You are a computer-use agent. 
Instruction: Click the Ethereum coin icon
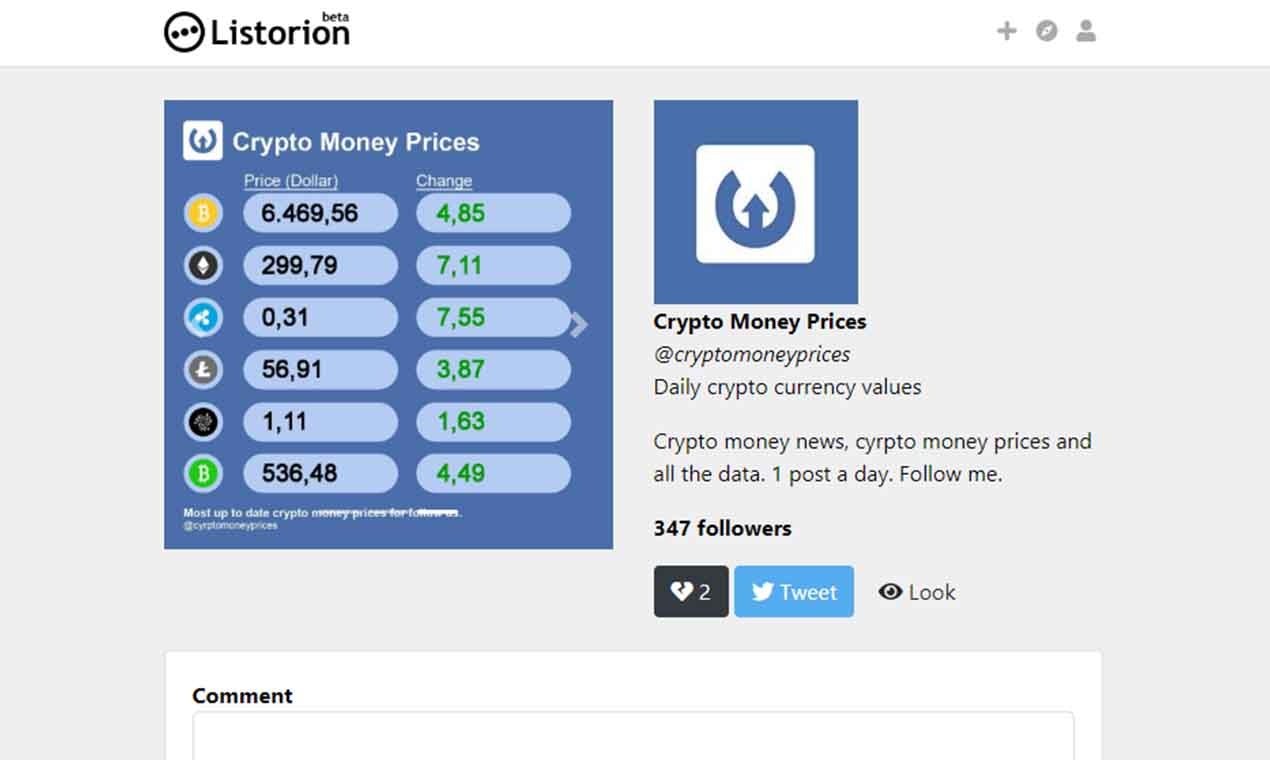pyautogui.click(x=203, y=265)
